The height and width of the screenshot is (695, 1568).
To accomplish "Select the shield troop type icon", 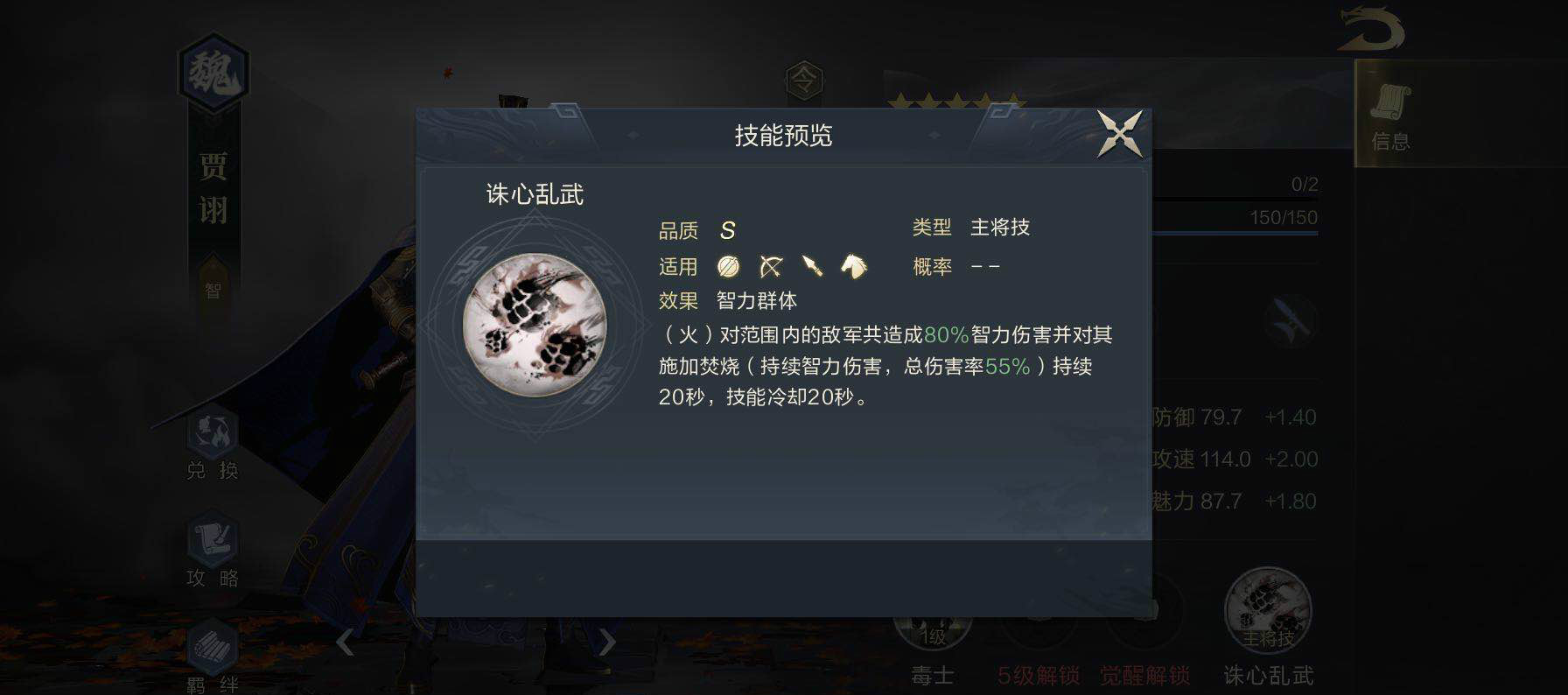I will [x=728, y=266].
